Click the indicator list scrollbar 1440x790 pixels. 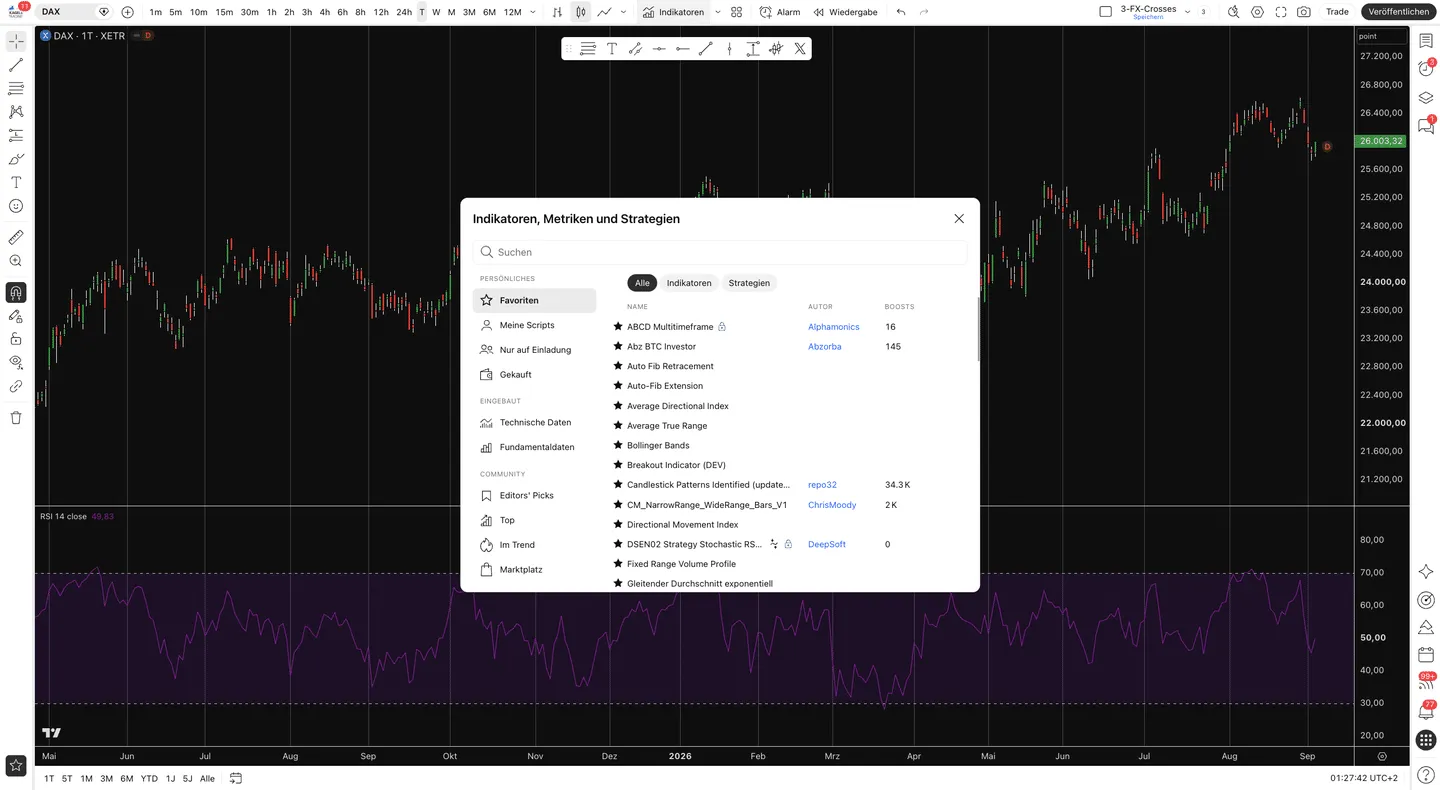coord(977,329)
